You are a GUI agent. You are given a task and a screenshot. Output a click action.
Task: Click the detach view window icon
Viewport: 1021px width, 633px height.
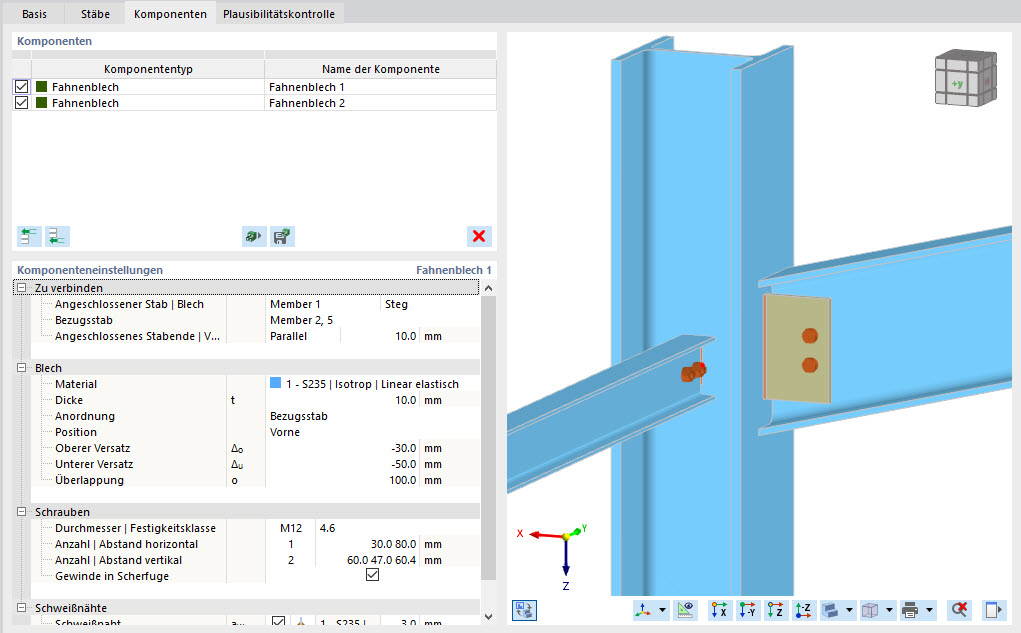coord(993,610)
